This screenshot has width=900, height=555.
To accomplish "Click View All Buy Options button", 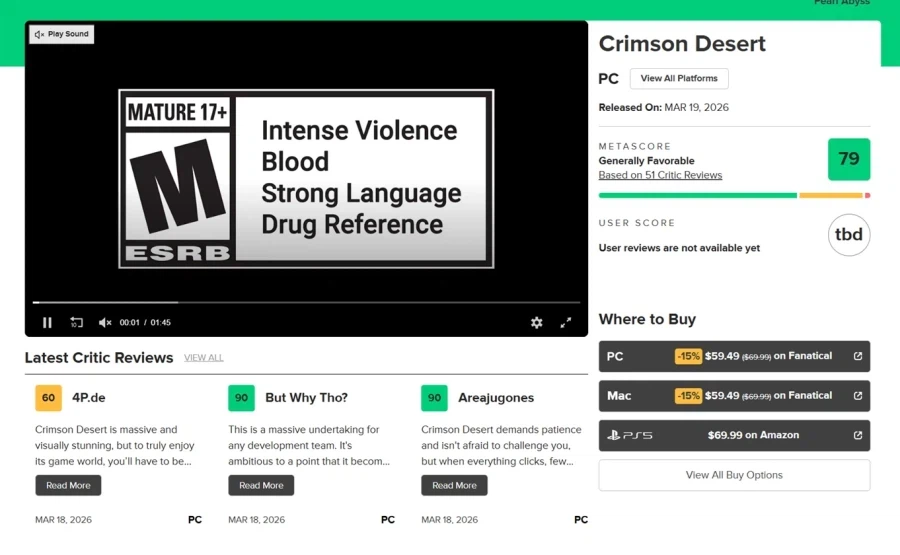I will point(734,475).
